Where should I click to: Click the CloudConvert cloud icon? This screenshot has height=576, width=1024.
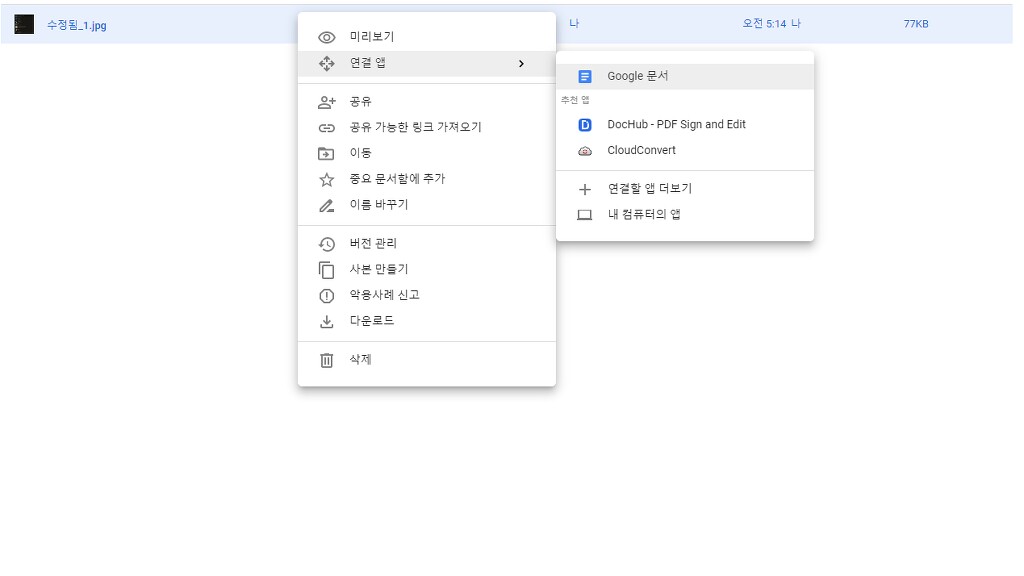(x=585, y=151)
